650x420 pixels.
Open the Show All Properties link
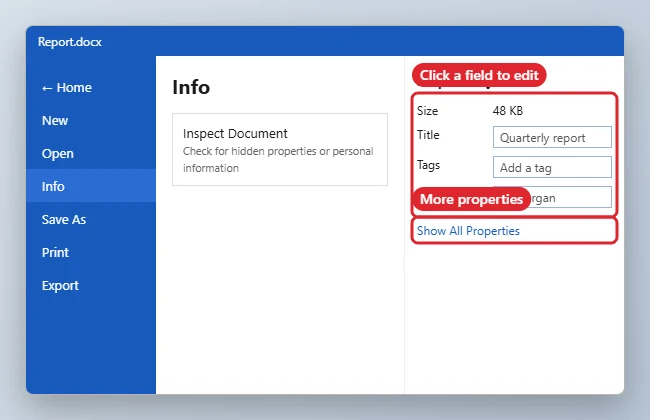pos(468,231)
